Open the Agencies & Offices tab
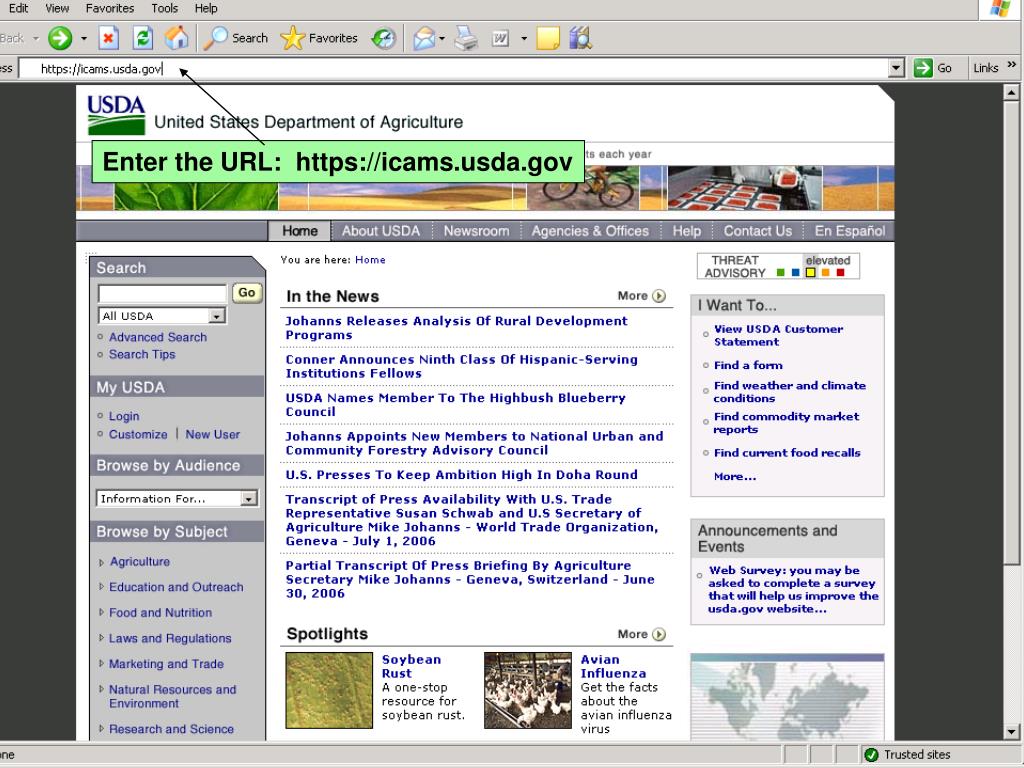1024x768 pixels. [x=590, y=231]
